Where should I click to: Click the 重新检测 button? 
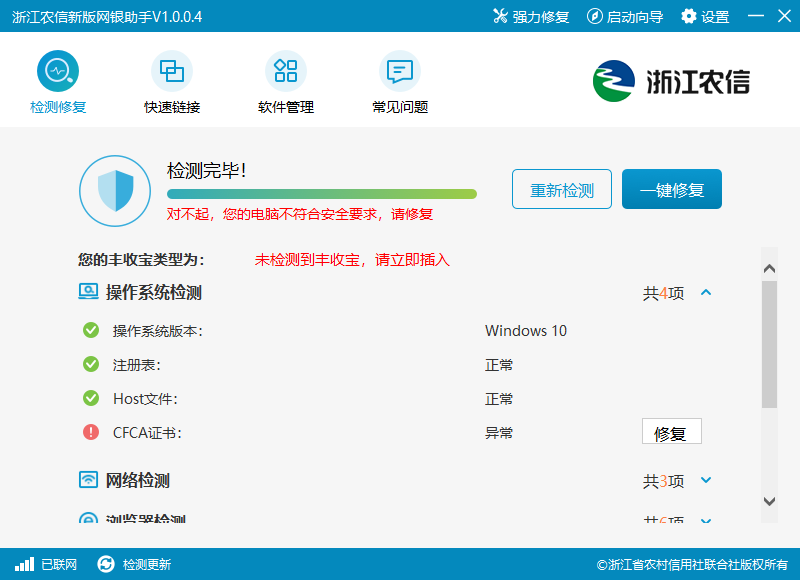click(x=562, y=189)
